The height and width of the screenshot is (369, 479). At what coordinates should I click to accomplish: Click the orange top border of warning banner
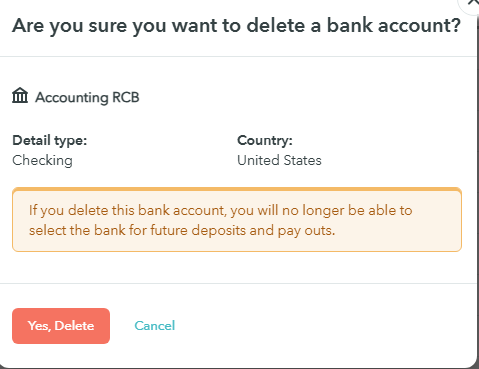237,189
